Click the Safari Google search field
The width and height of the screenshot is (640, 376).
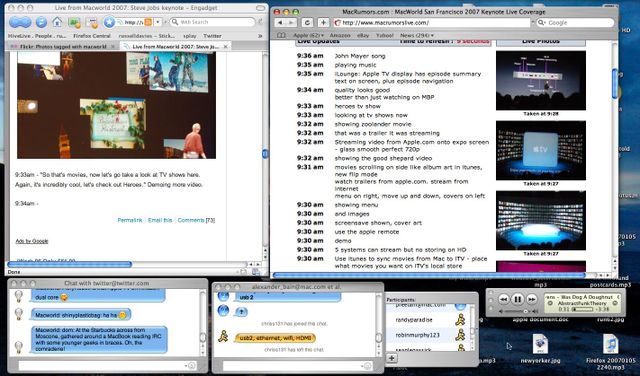[x=575, y=23]
